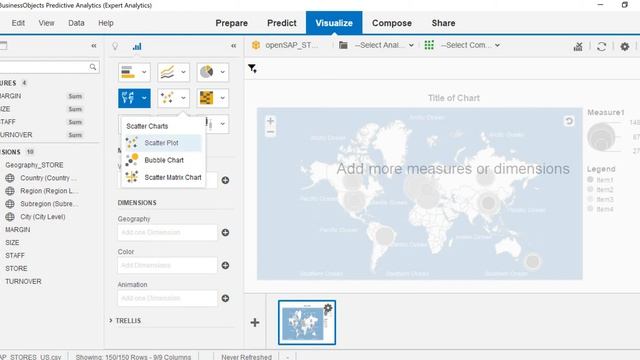
Task: Select the TURNOVER dimension in list
Action: pyautogui.click(x=23, y=282)
